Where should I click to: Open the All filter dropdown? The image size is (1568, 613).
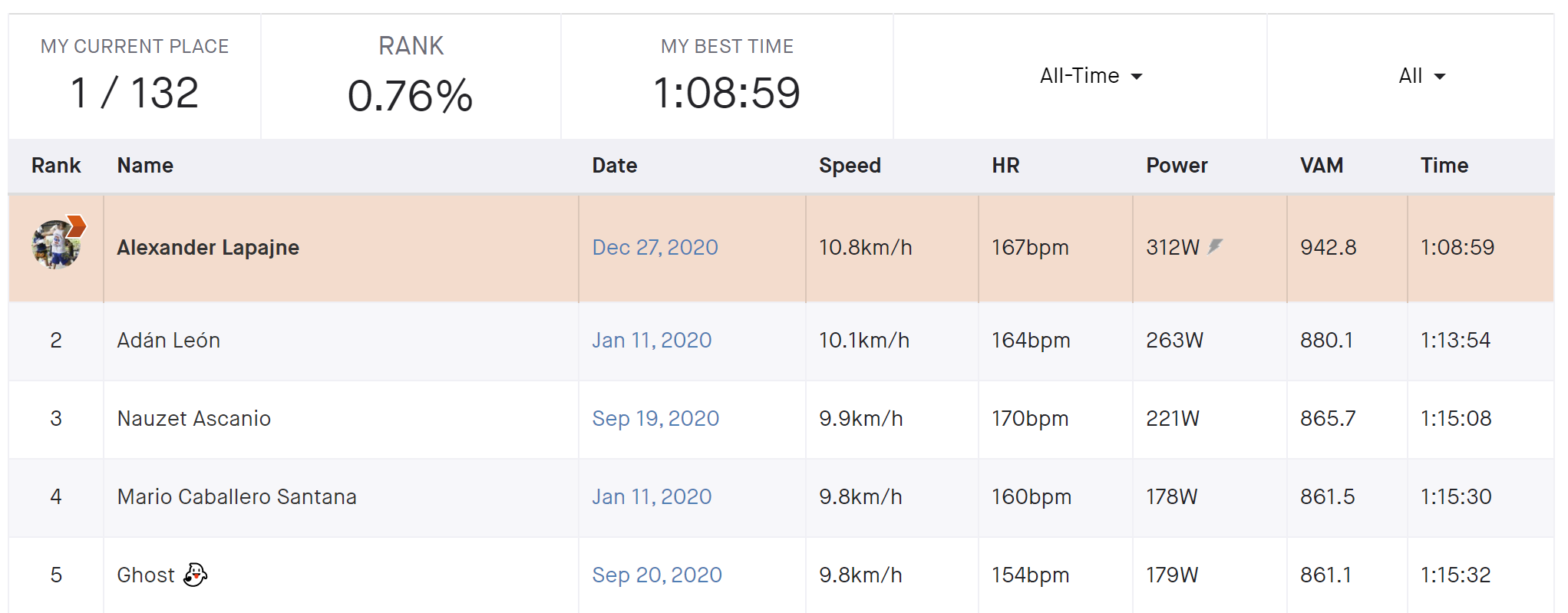click(x=1421, y=76)
